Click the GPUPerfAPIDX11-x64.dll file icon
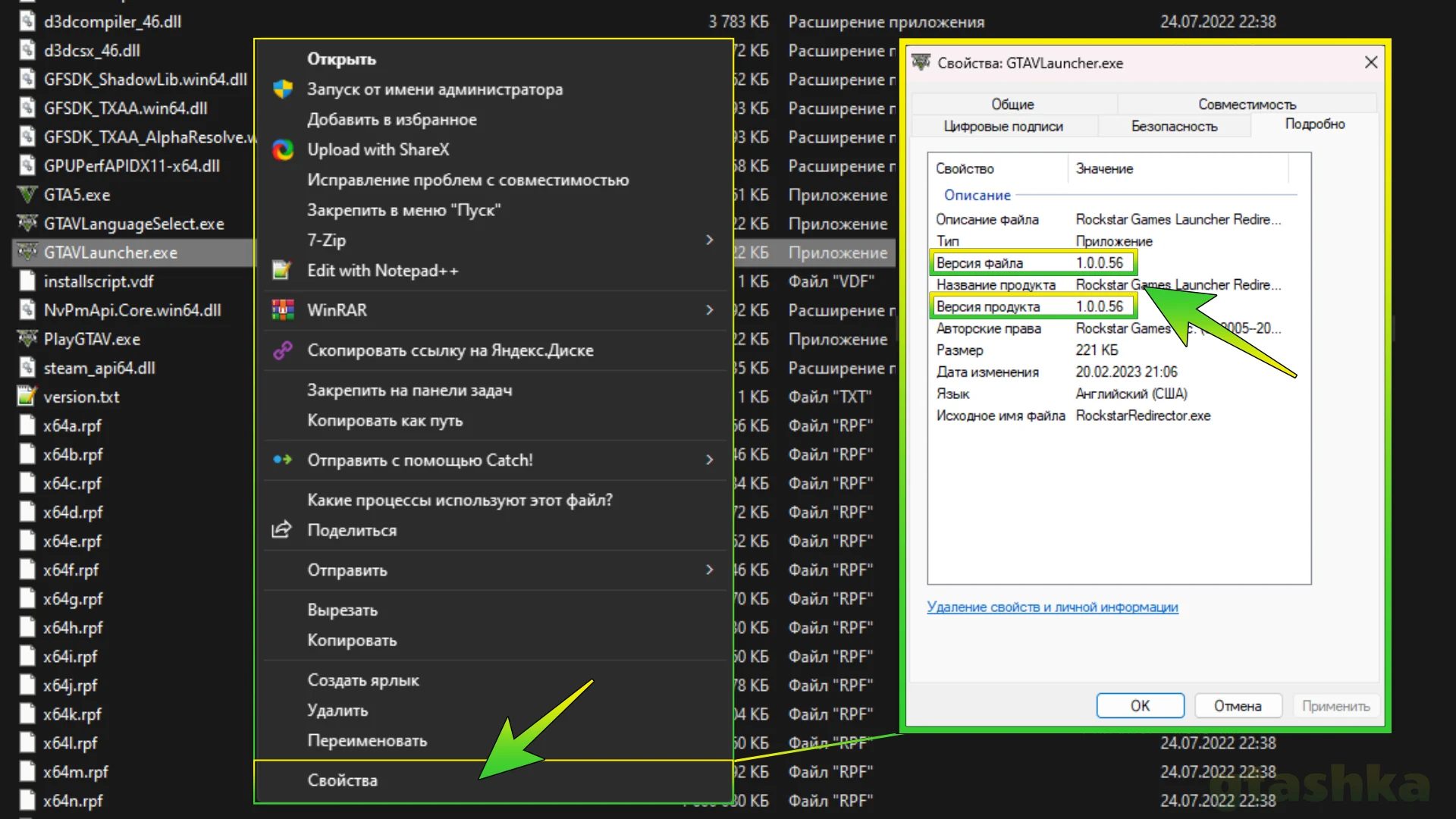1456x819 pixels. [x=27, y=166]
